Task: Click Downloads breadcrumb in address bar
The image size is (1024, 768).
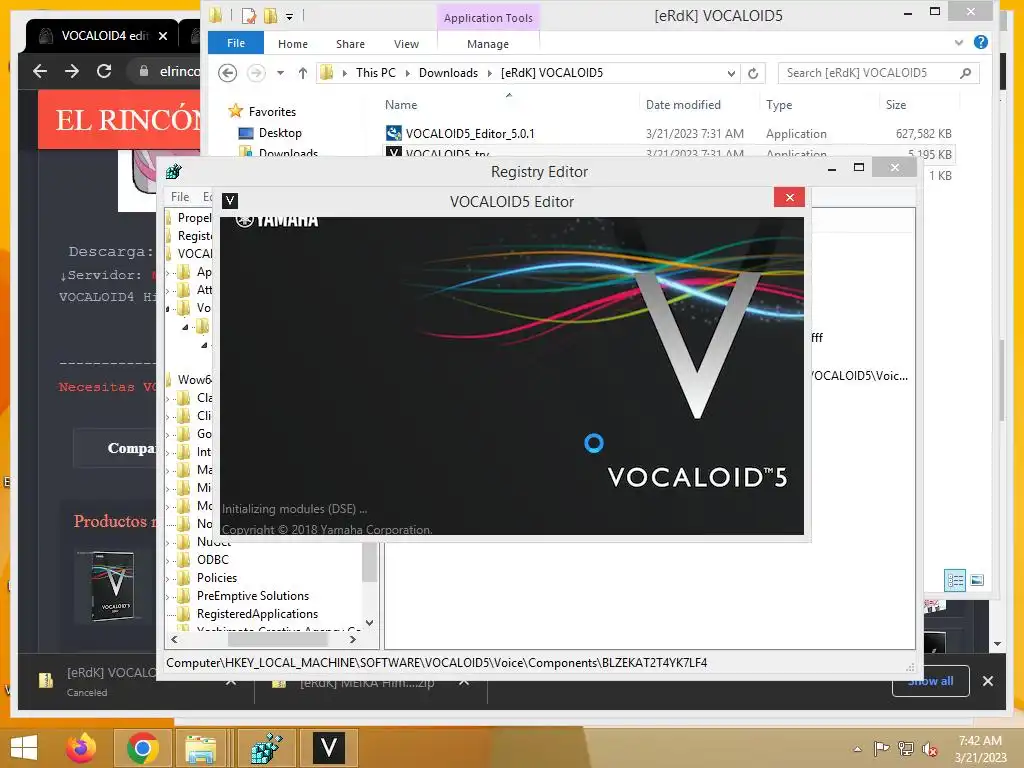Action: pos(448,73)
